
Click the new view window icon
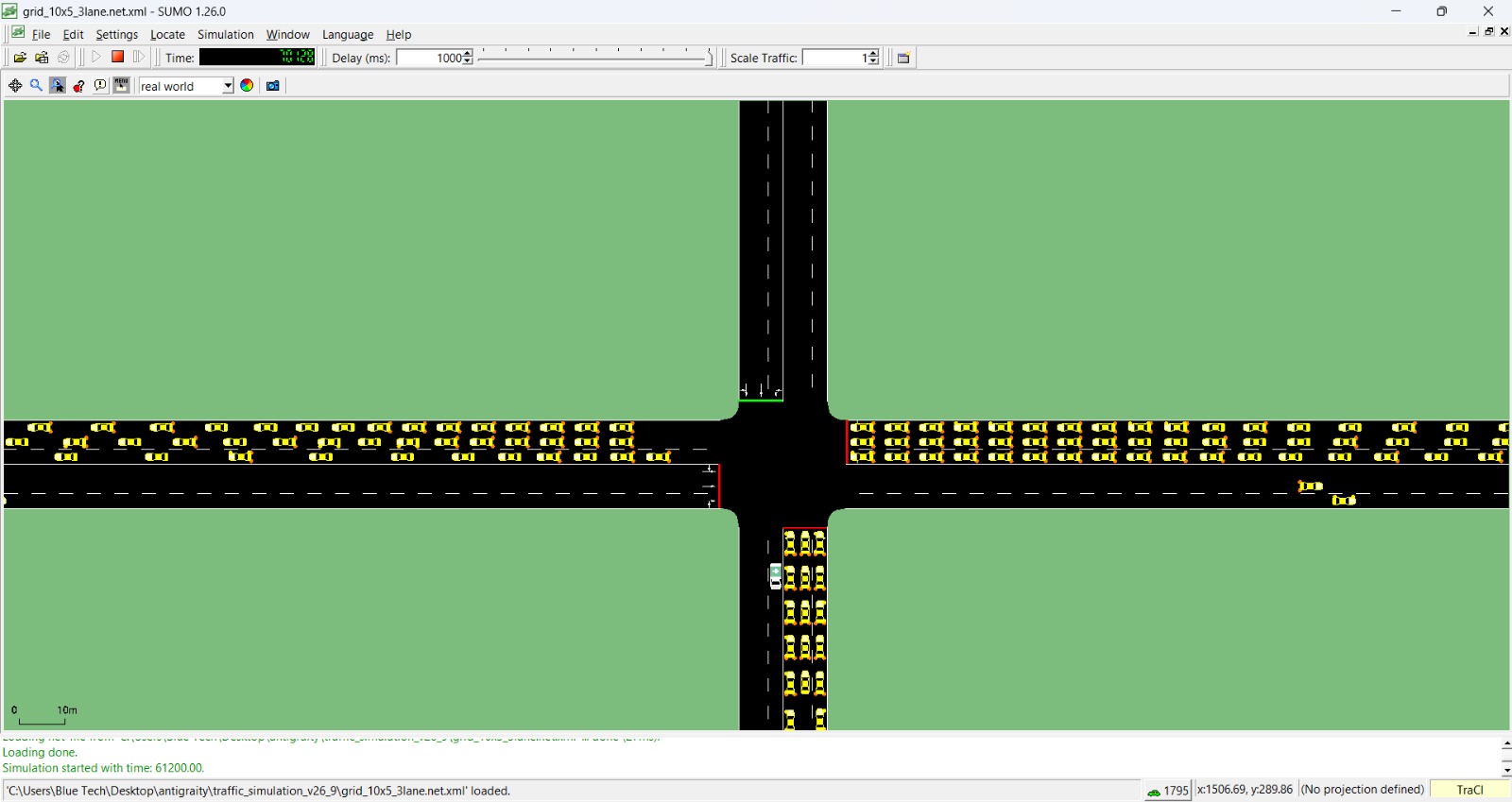click(903, 58)
